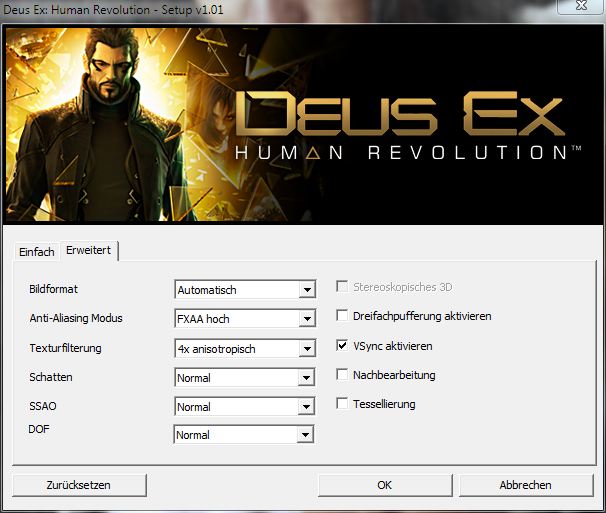Click the Texturfilterung label
This screenshot has height=513, width=606.
(65, 348)
